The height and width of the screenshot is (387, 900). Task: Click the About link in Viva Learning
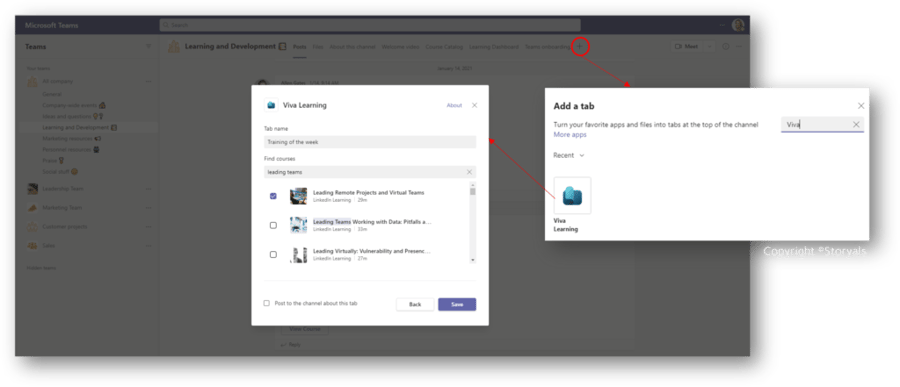pyautogui.click(x=454, y=105)
